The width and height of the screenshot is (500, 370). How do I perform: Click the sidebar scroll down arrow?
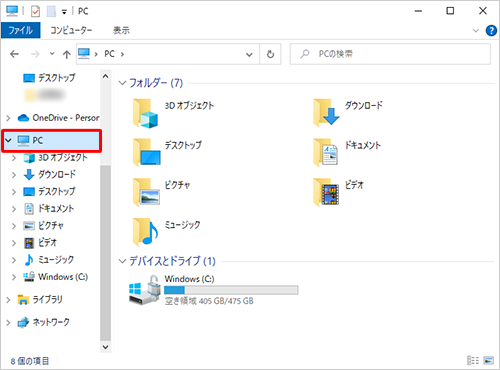pyautogui.click(x=105, y=347)
